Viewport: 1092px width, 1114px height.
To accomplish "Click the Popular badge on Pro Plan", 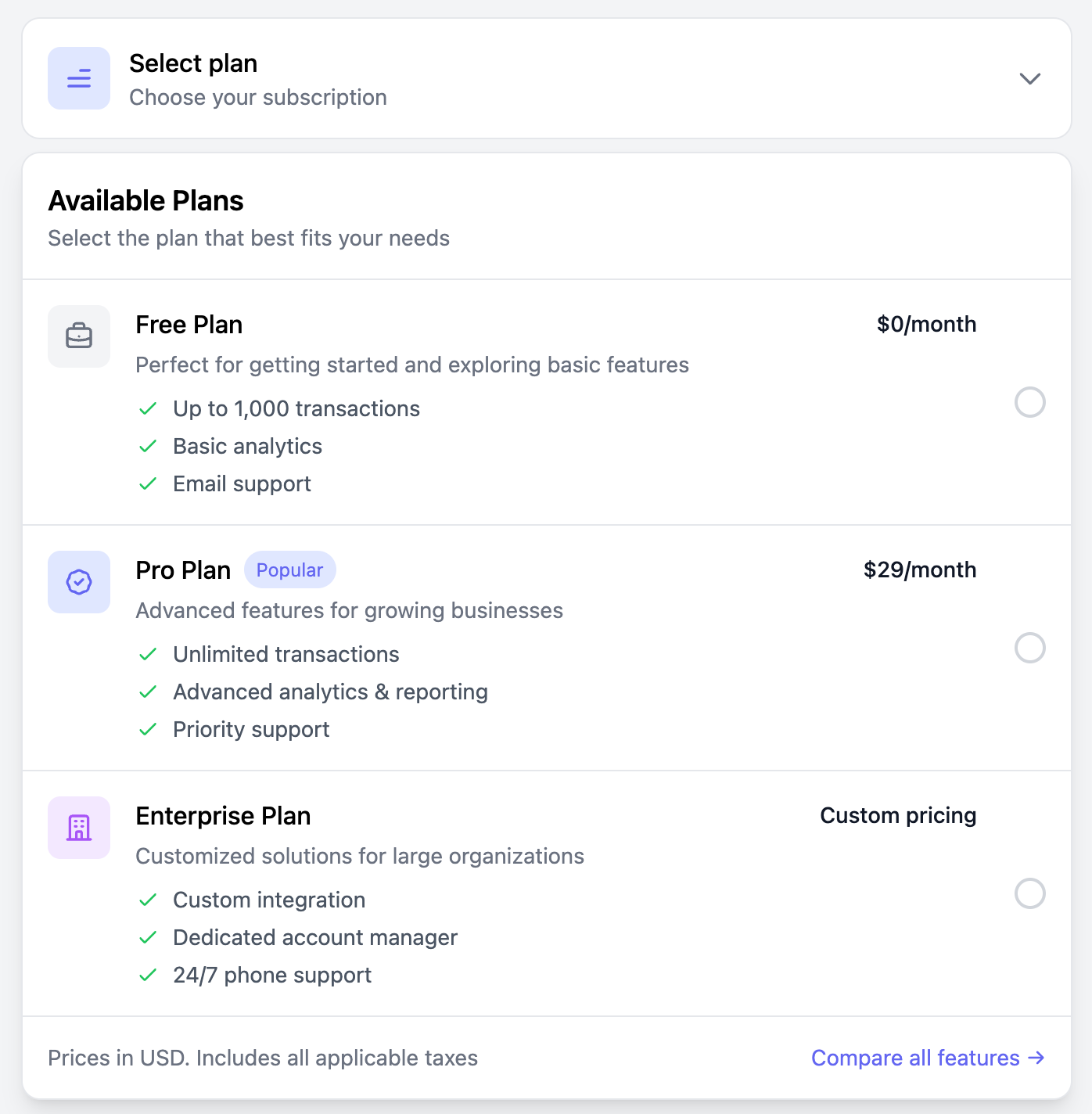I will point(290,570).
